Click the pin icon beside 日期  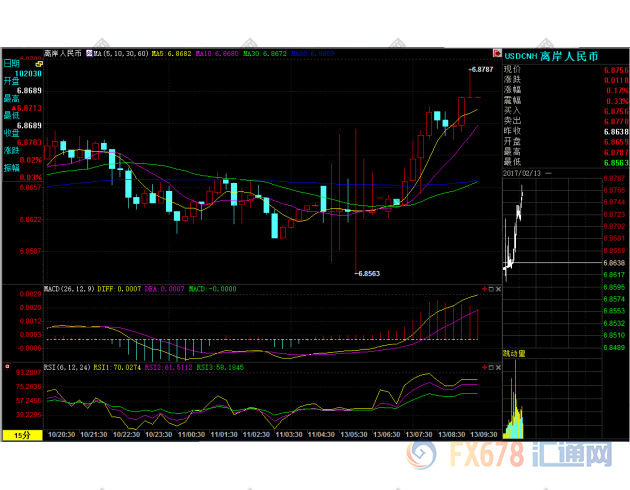tap(39, 62)
